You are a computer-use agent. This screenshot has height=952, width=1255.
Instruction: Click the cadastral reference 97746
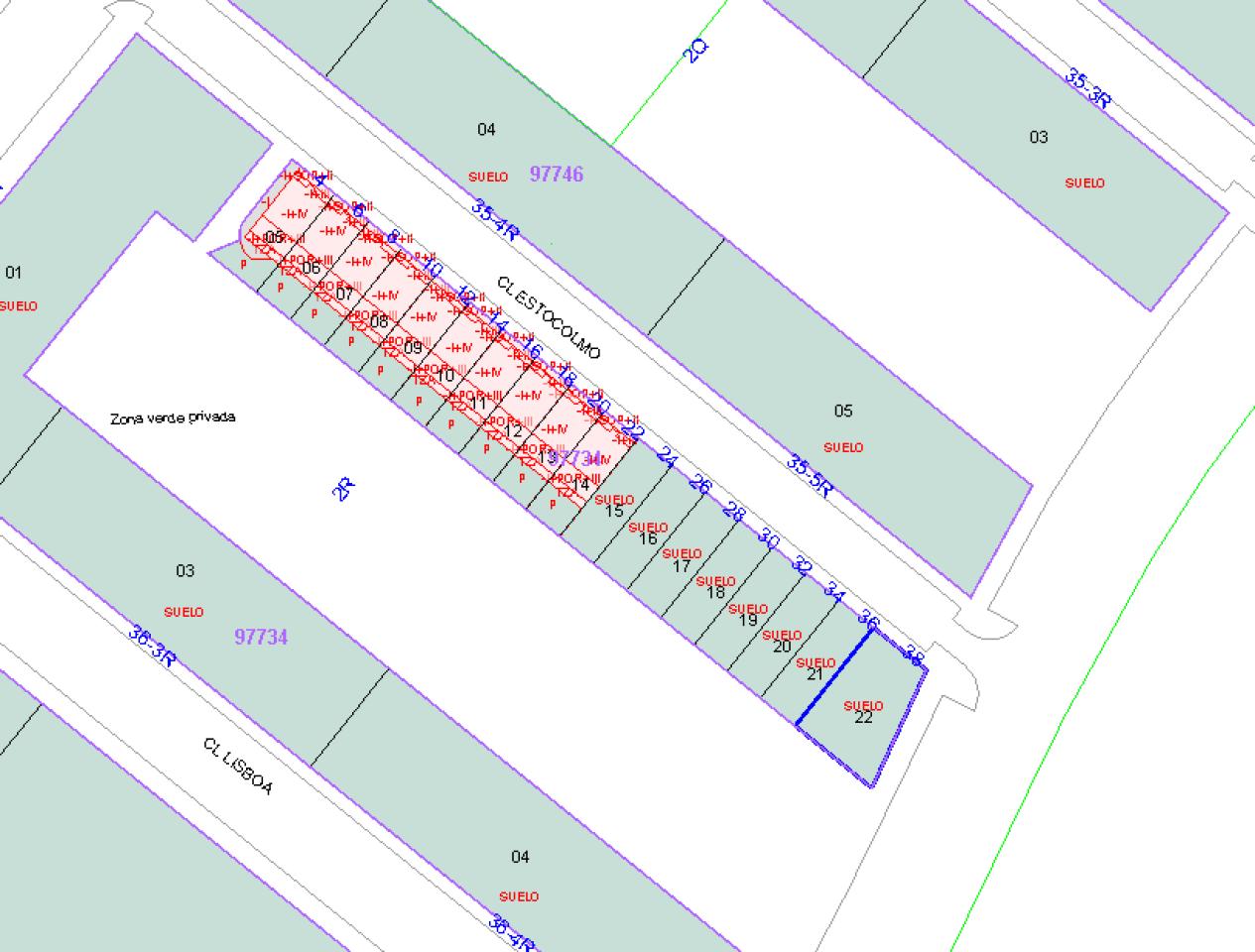pos(557,175)
